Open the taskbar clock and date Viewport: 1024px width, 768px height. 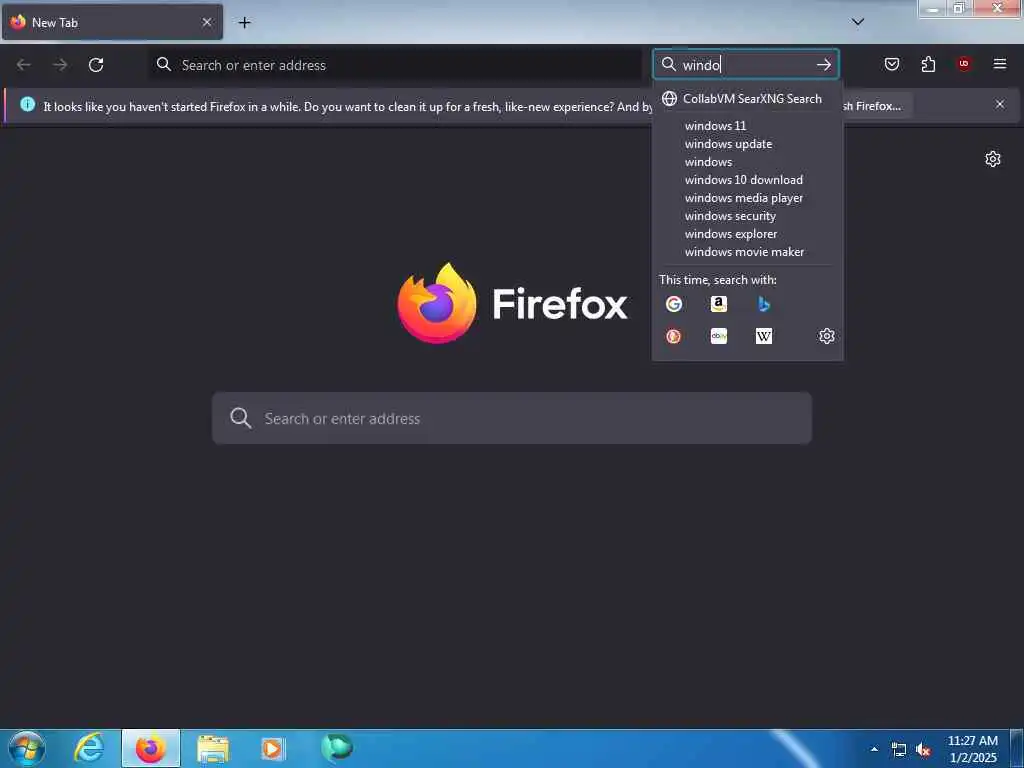[973, 749]
